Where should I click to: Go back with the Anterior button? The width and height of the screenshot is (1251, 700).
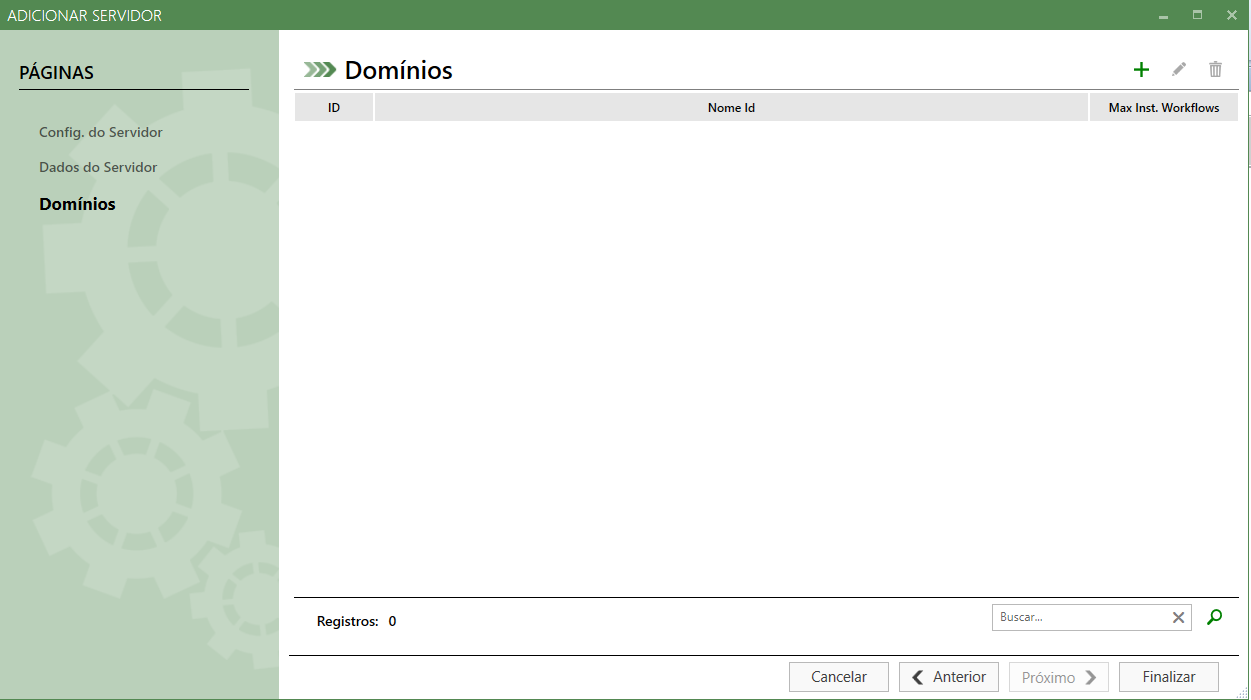click(x=949, y=677)
